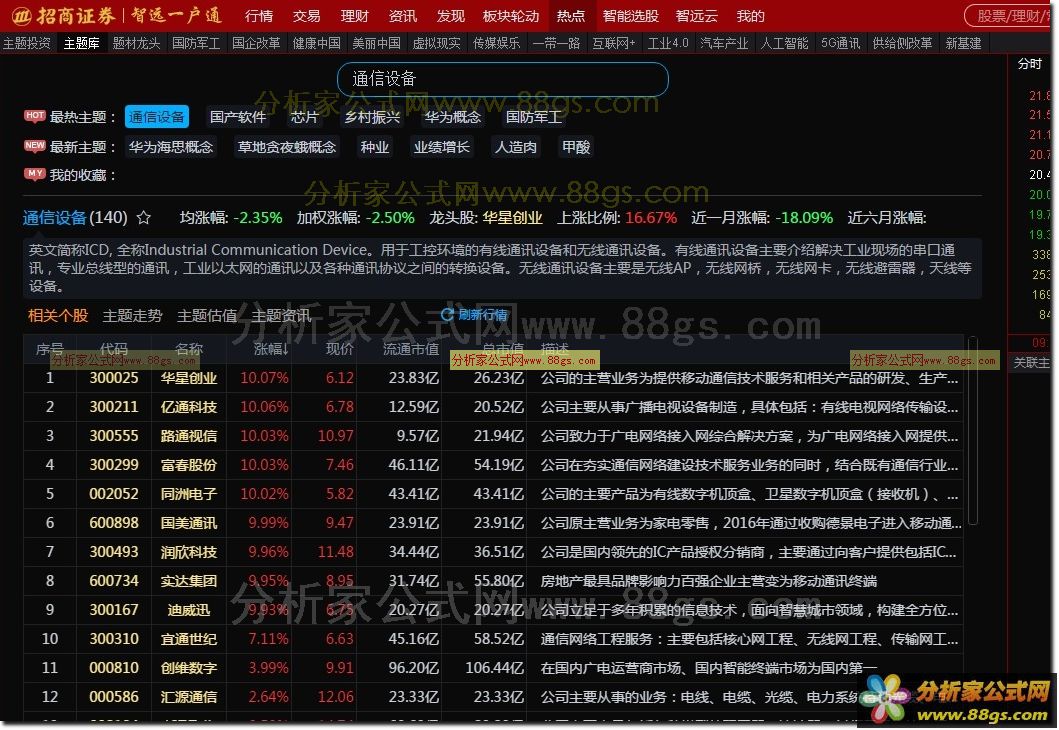Open the 行情 top menu
Viewport: 1059px width, 730px height.
[x=259, y=16]
